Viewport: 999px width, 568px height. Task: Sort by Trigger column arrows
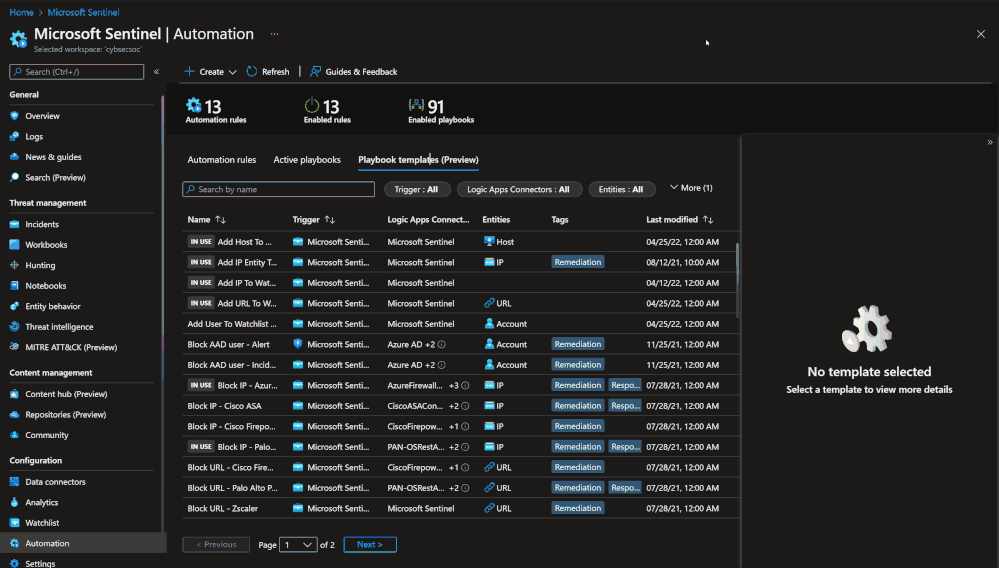coord(329,220)
